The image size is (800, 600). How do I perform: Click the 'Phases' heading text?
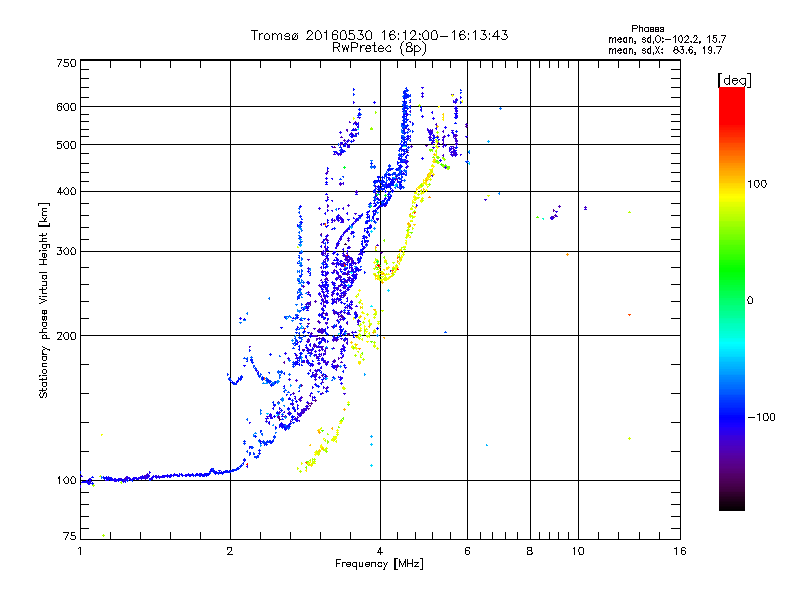(x=647, y=29)
